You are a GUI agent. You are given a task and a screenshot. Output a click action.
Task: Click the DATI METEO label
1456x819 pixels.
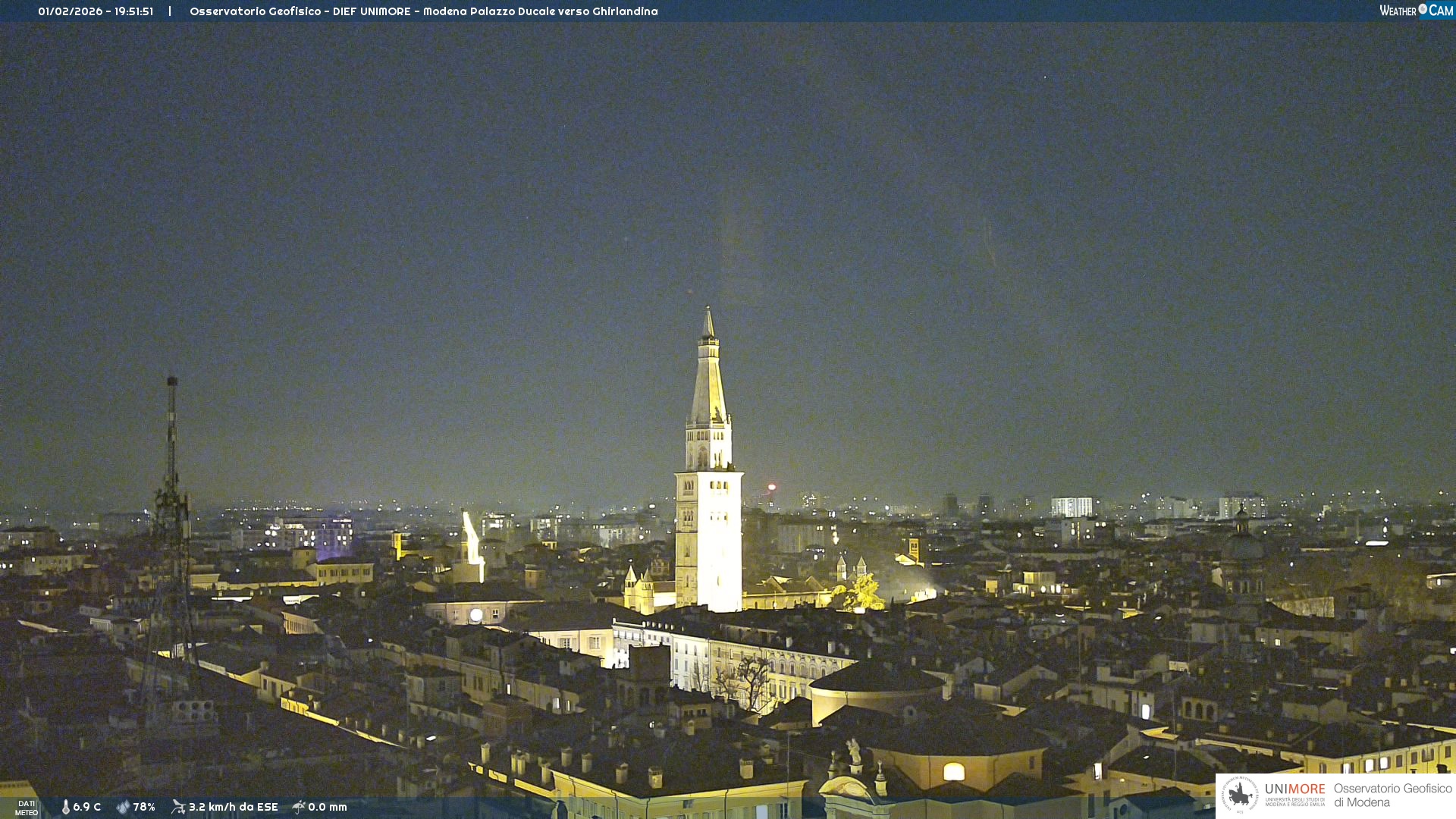(x=27, y=808)
